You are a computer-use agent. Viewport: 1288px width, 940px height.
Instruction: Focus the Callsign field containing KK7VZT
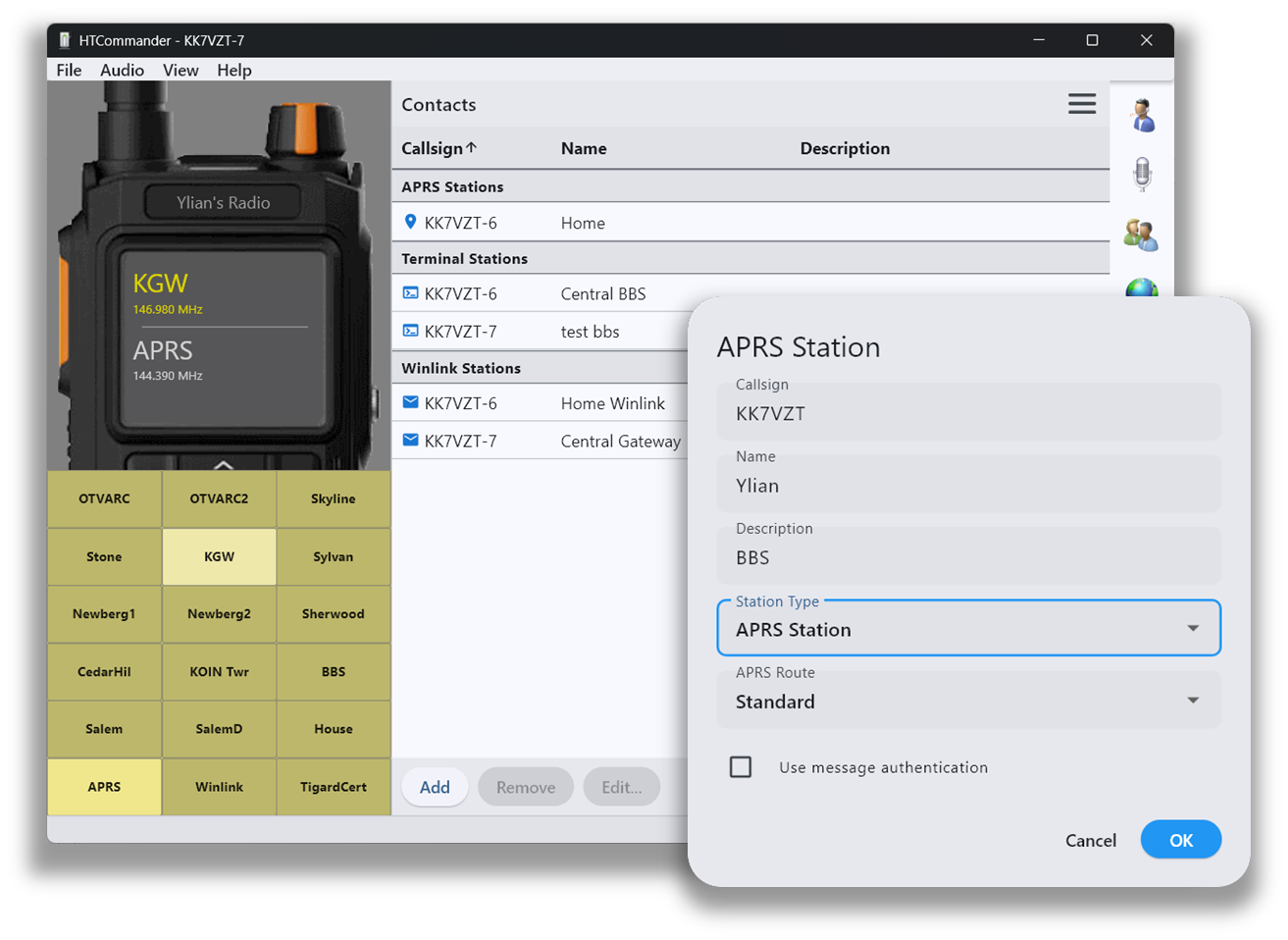[x=968, y=412]
